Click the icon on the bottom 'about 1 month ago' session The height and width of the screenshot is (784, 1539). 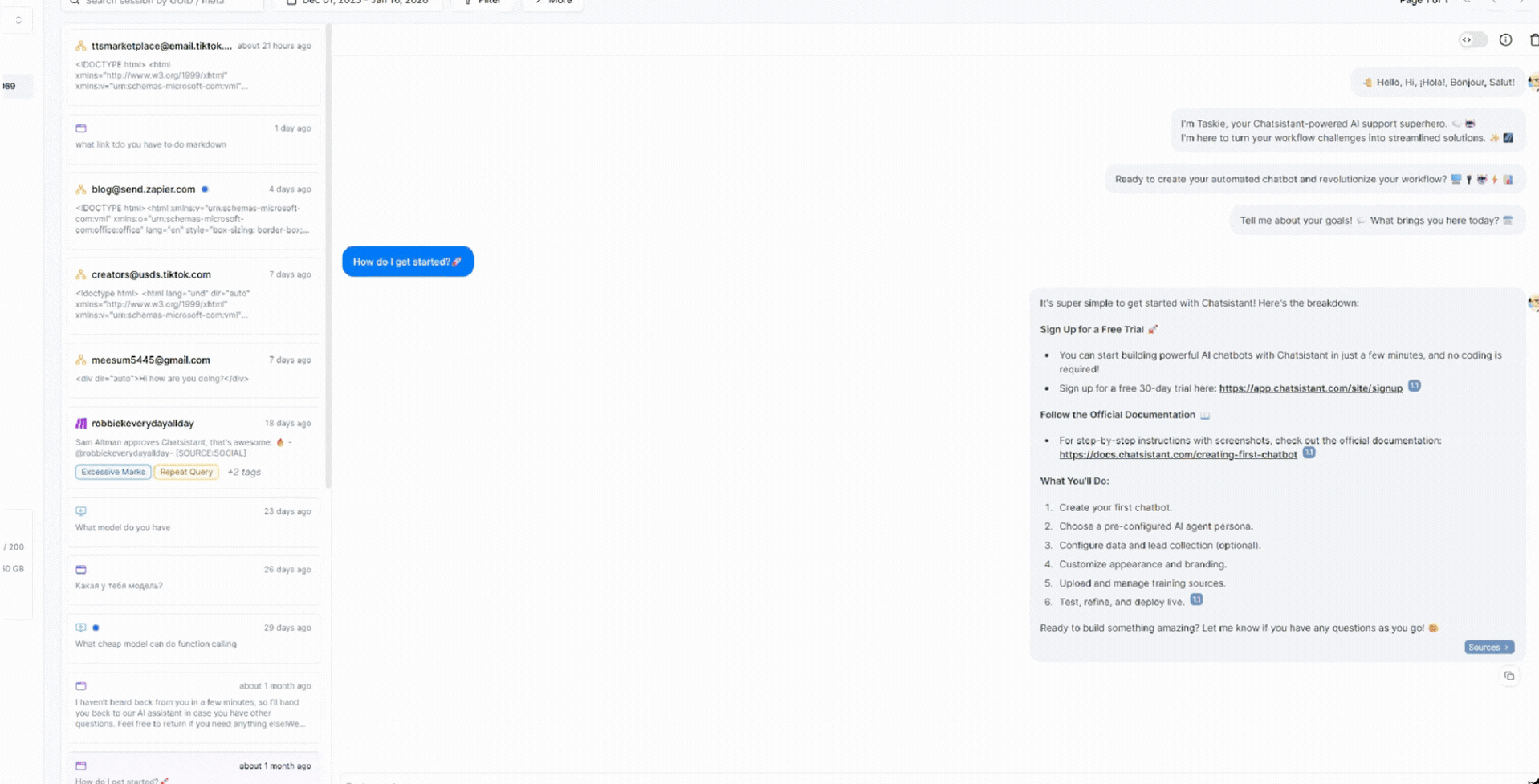81,766
